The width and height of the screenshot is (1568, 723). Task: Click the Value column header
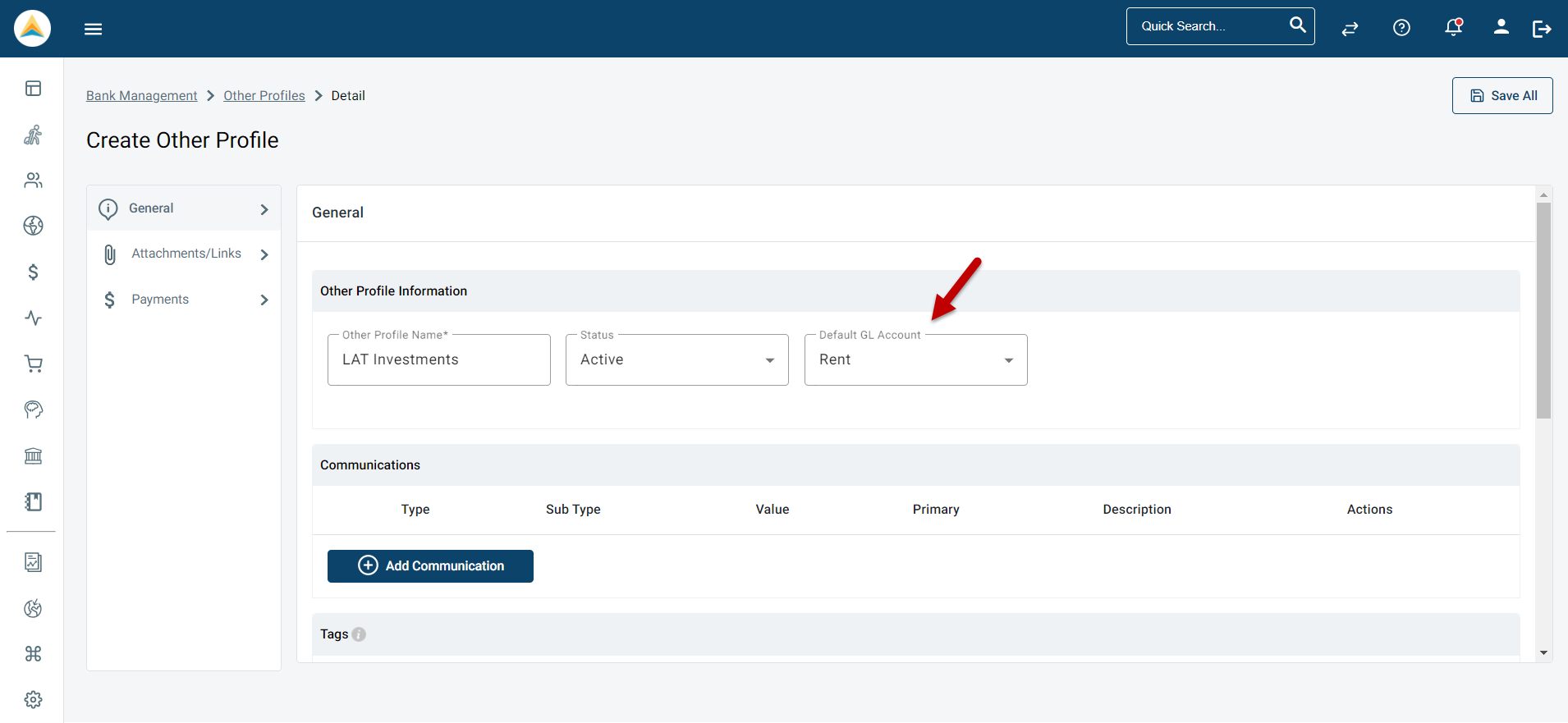(x=773, y=510)
